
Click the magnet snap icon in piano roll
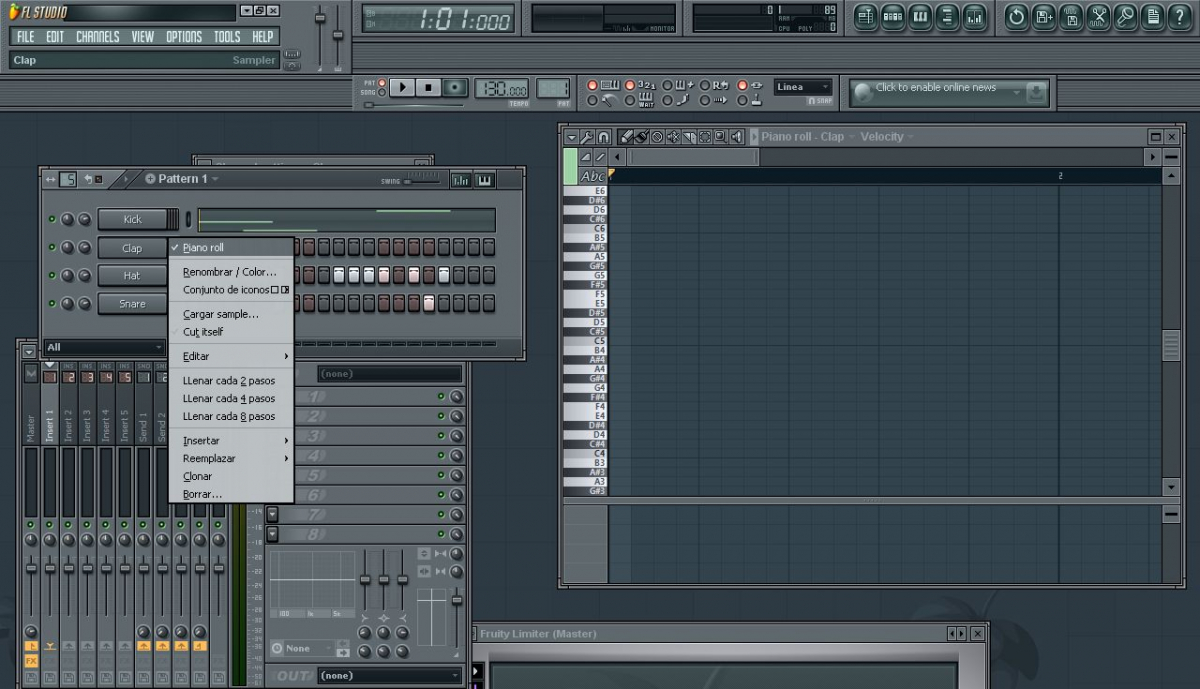point(604,137)
